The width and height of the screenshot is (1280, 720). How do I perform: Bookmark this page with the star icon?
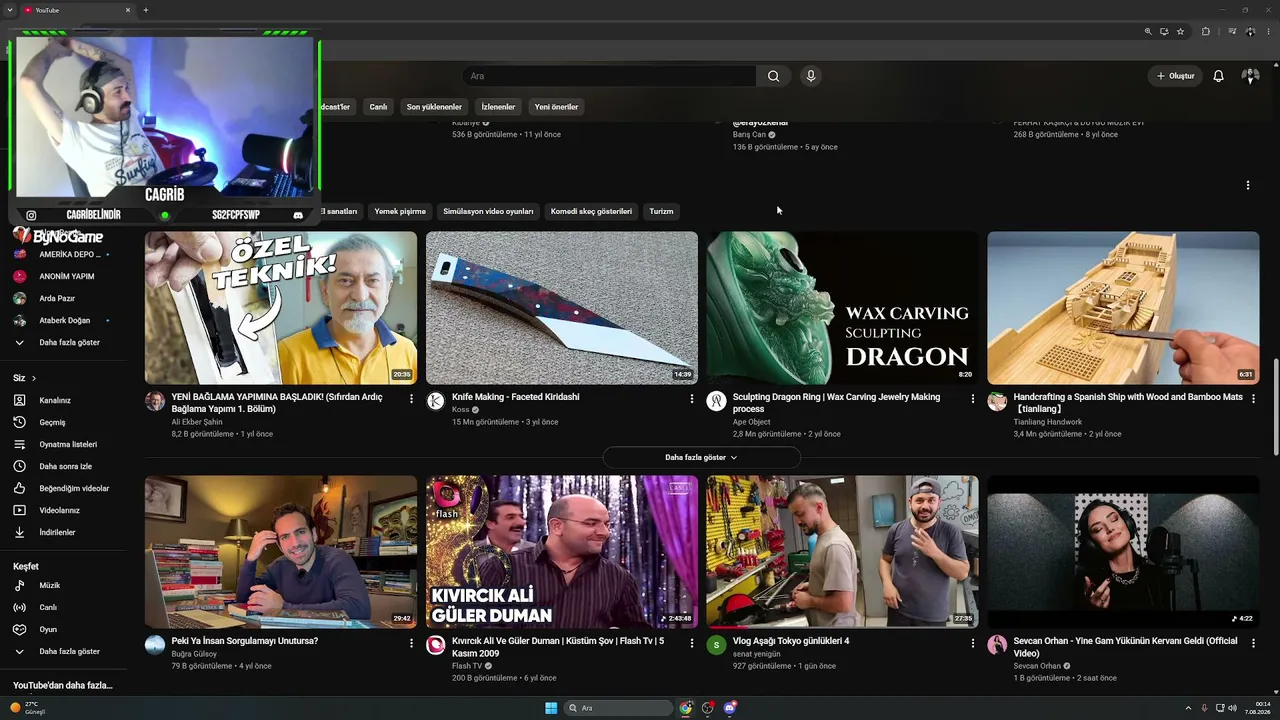pos(1180,31)
